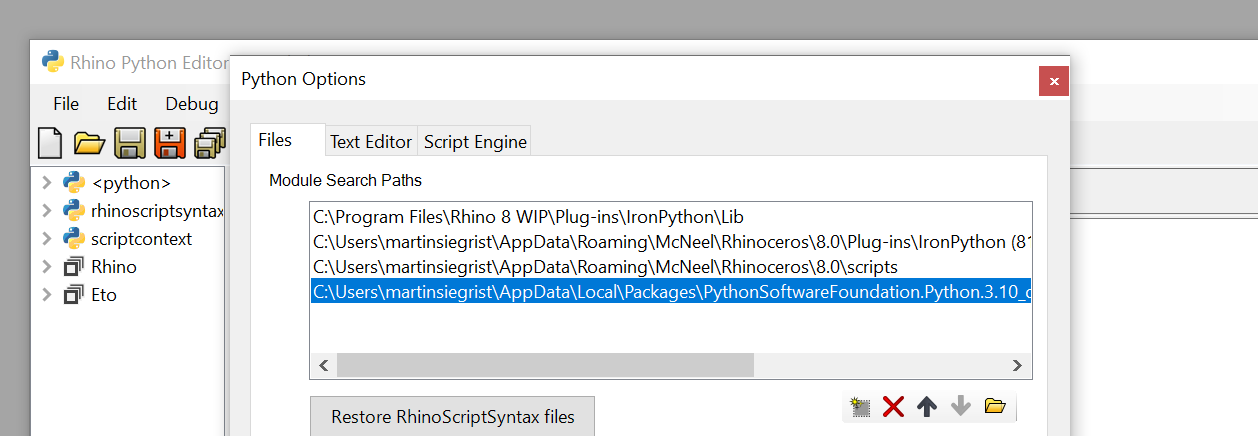Expand the Rhino tree node

coord(46,267)
